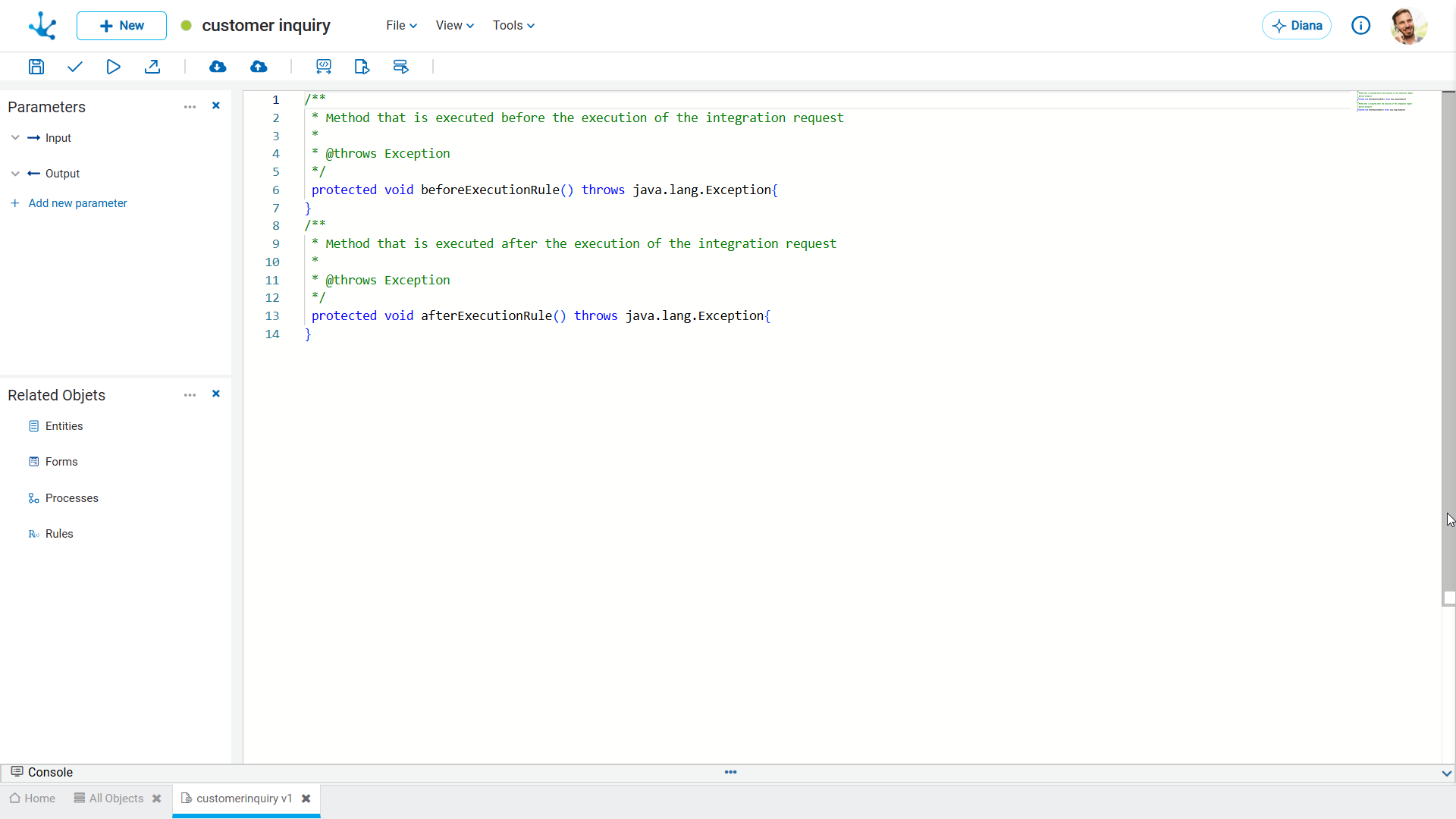Close the Parameters panel

pyautogui.click(x=216, y=106)
